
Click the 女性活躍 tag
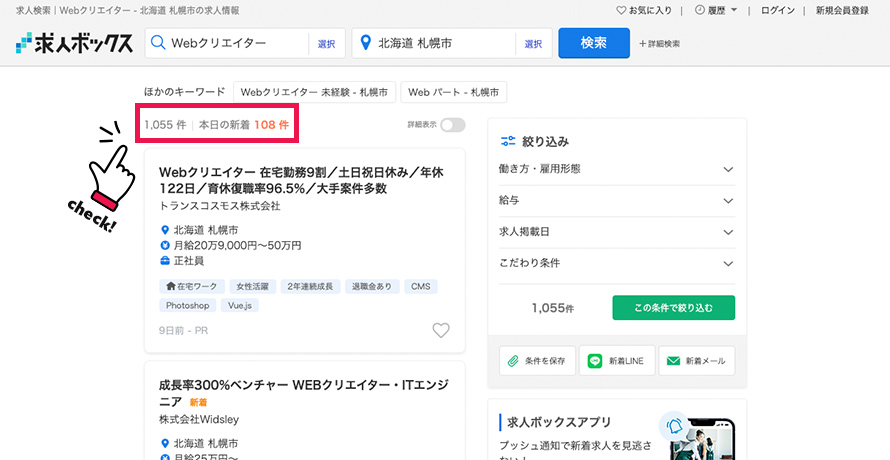pos(253,287)
